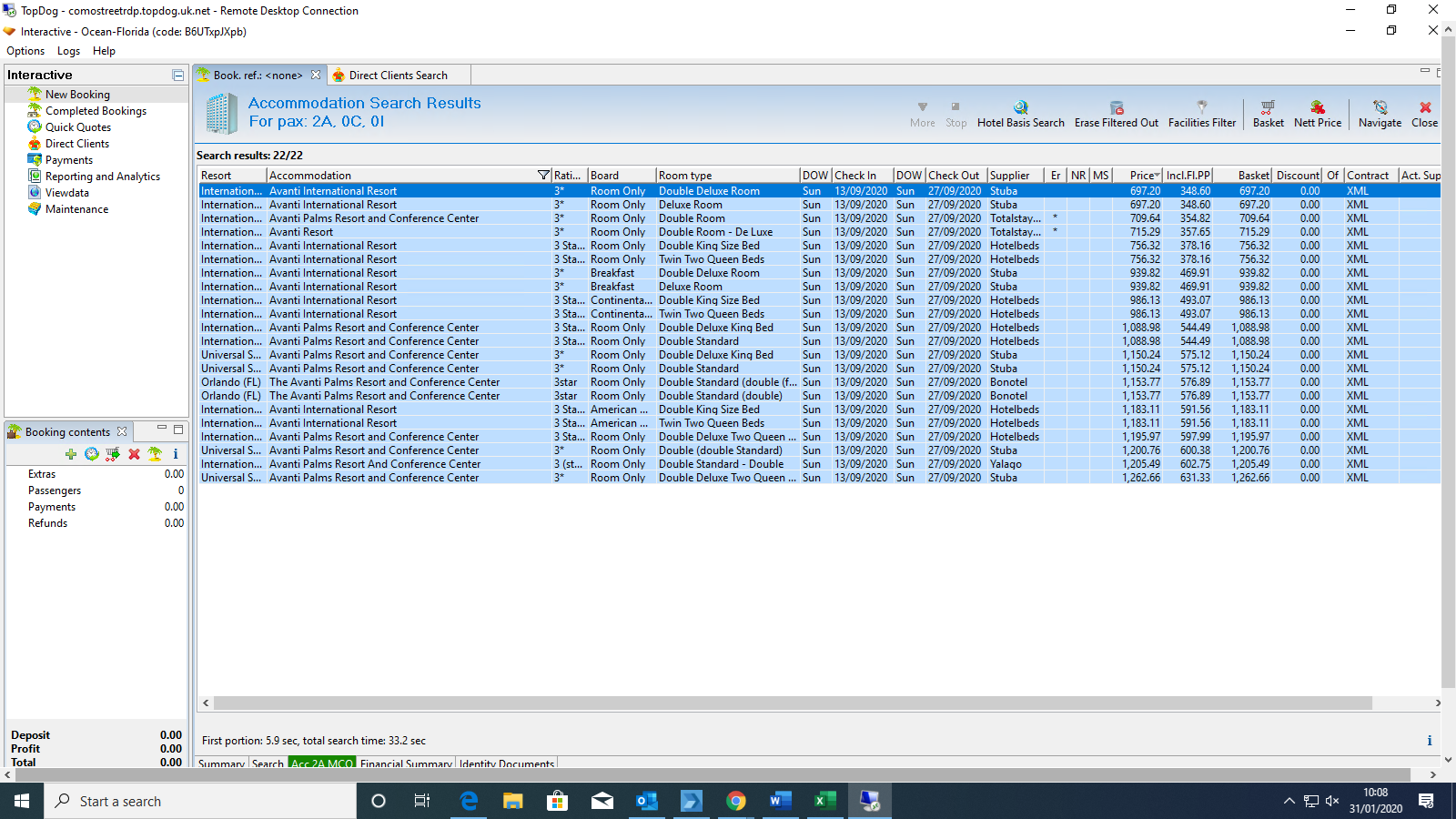Click the Stop search toolbar button

tap(955, 115)
